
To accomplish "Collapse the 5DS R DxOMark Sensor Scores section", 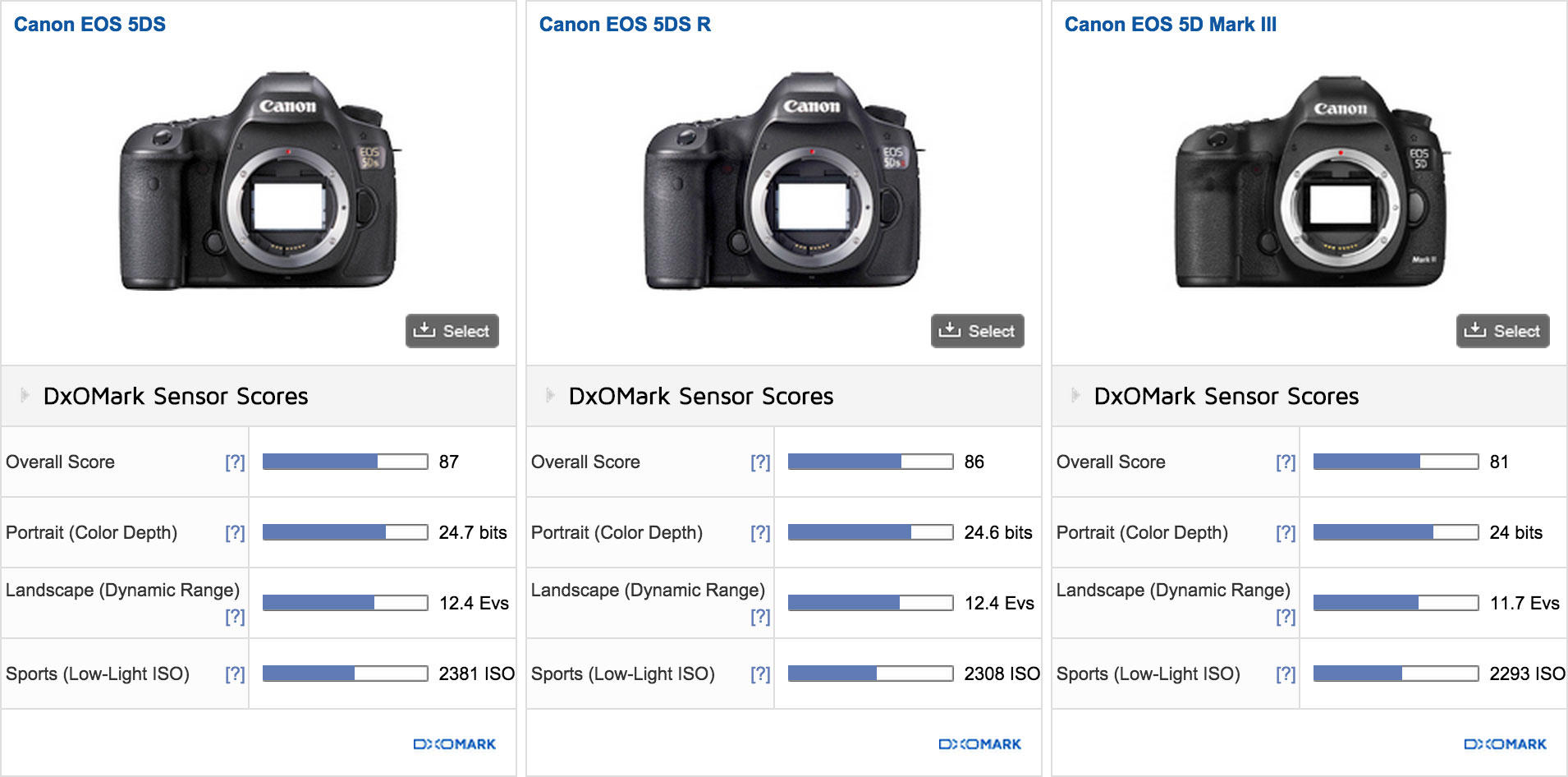I will pyautogui.click(x=550, y=396).
